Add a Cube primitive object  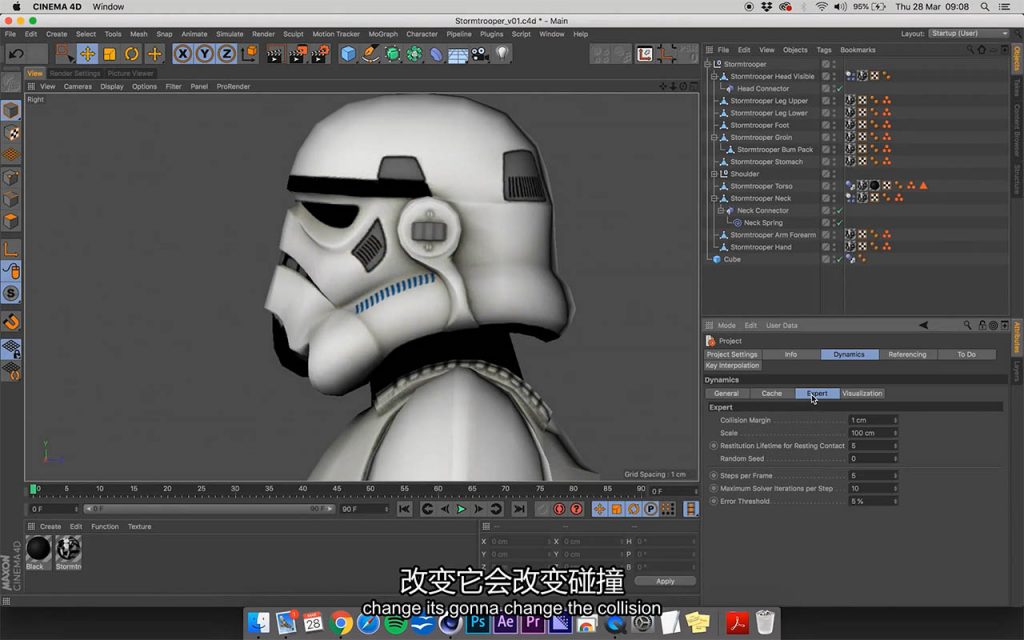(x=348, y=54)
